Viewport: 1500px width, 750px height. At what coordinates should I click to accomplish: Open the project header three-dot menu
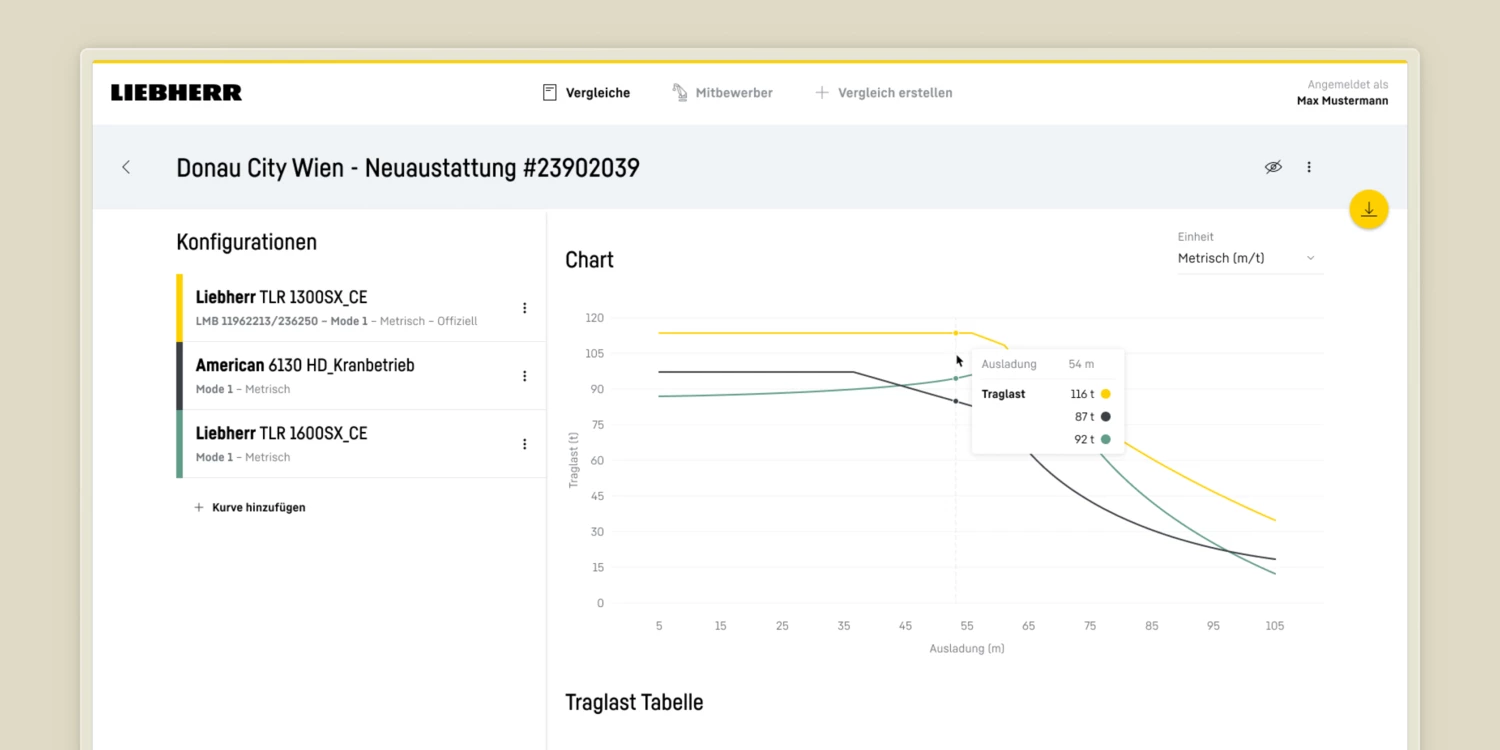click(1309, 167)
